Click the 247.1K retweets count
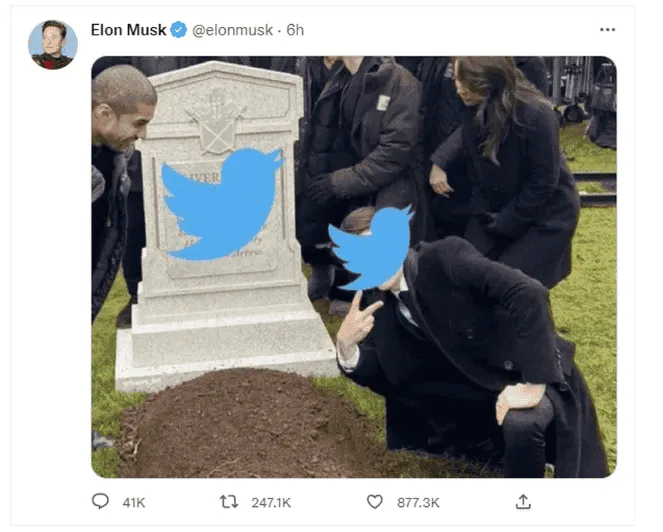The height and width of the screenshot is (532, 663). [x=271, y=502]
